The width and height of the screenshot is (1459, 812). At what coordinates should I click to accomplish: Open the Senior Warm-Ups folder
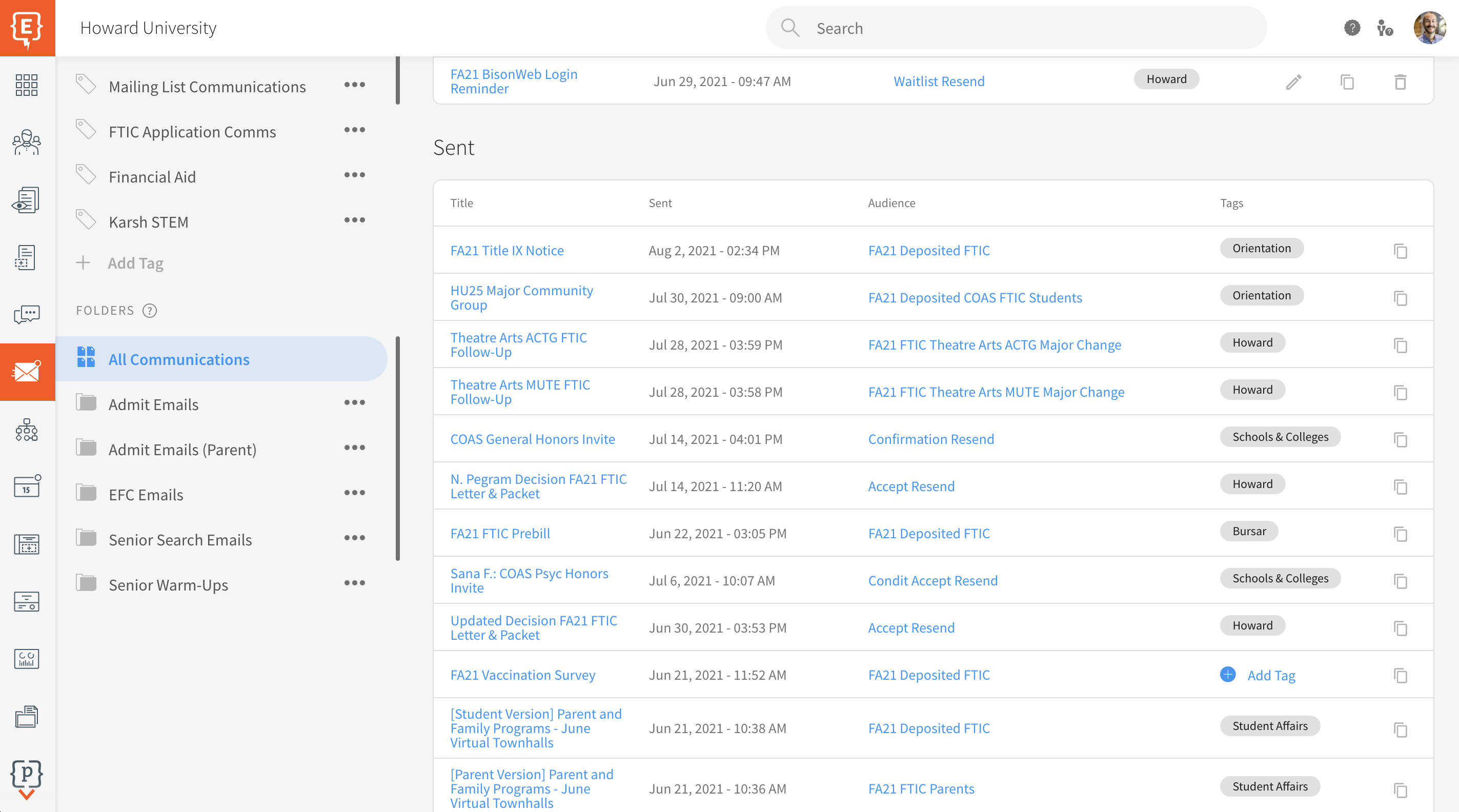click(x=169, y=584)
